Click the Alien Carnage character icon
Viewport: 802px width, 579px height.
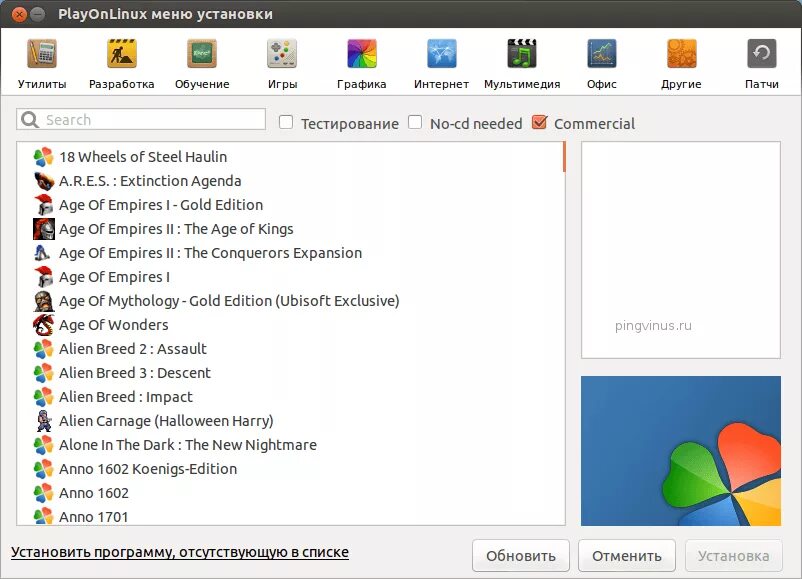click(44, 421)
